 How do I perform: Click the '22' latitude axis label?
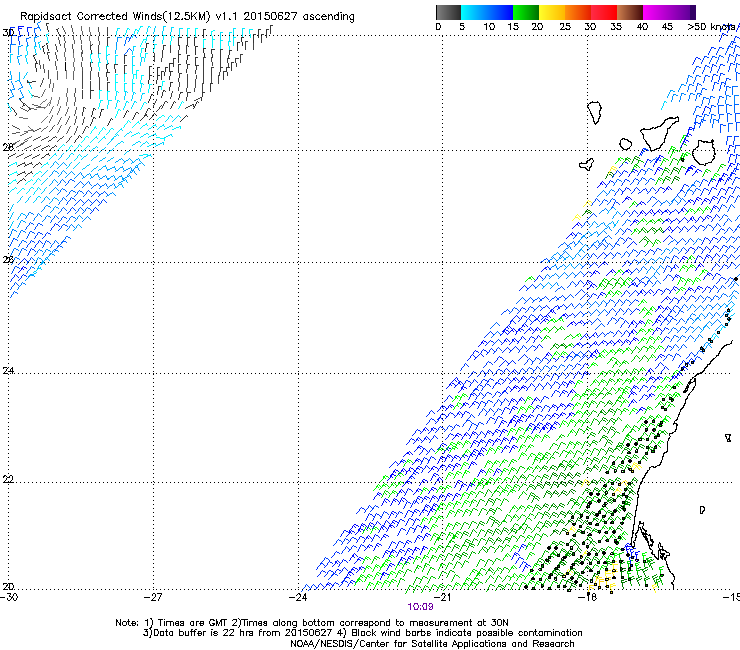pos(8,479)
